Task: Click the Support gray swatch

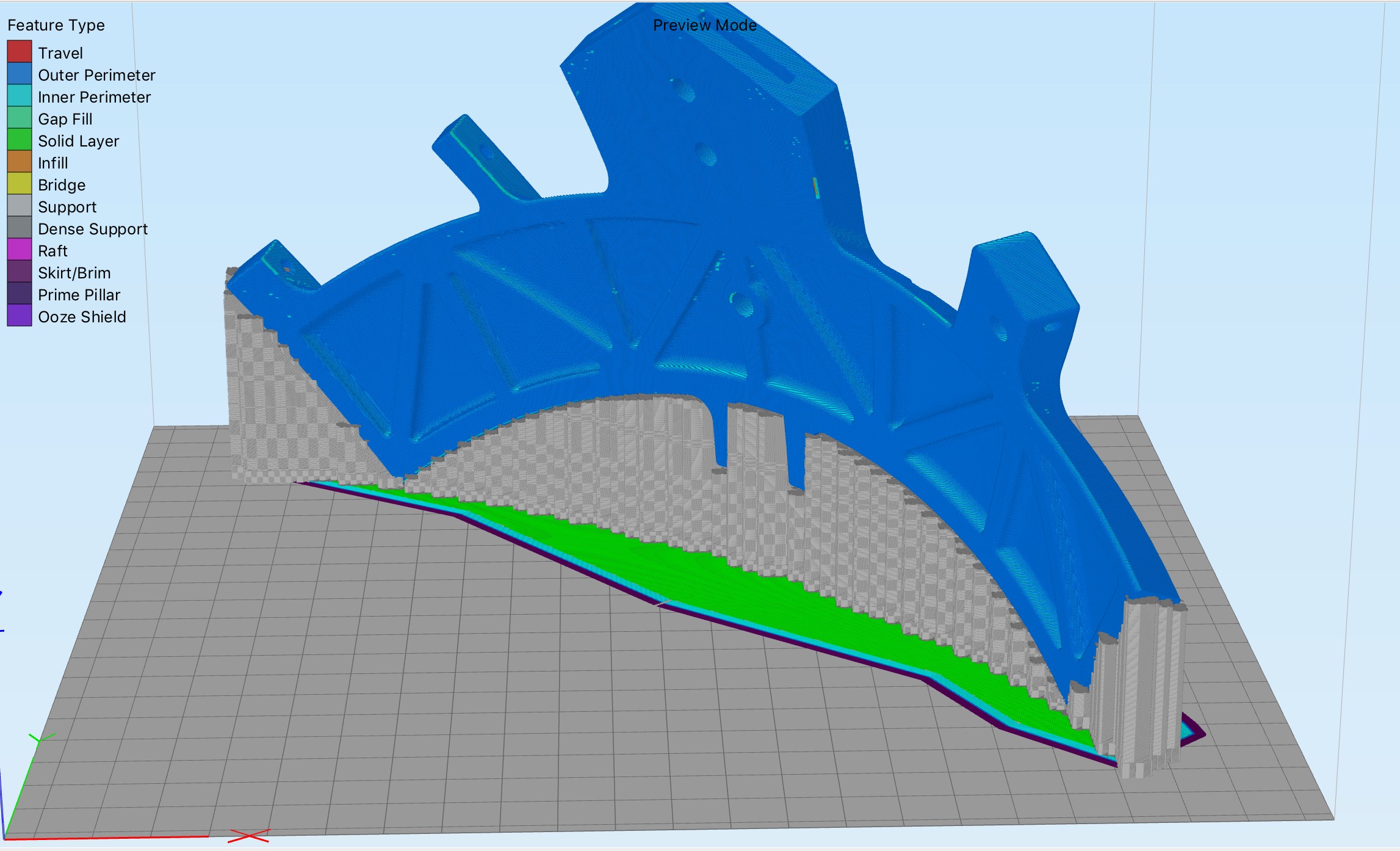Action: click(x=20, y=206)
